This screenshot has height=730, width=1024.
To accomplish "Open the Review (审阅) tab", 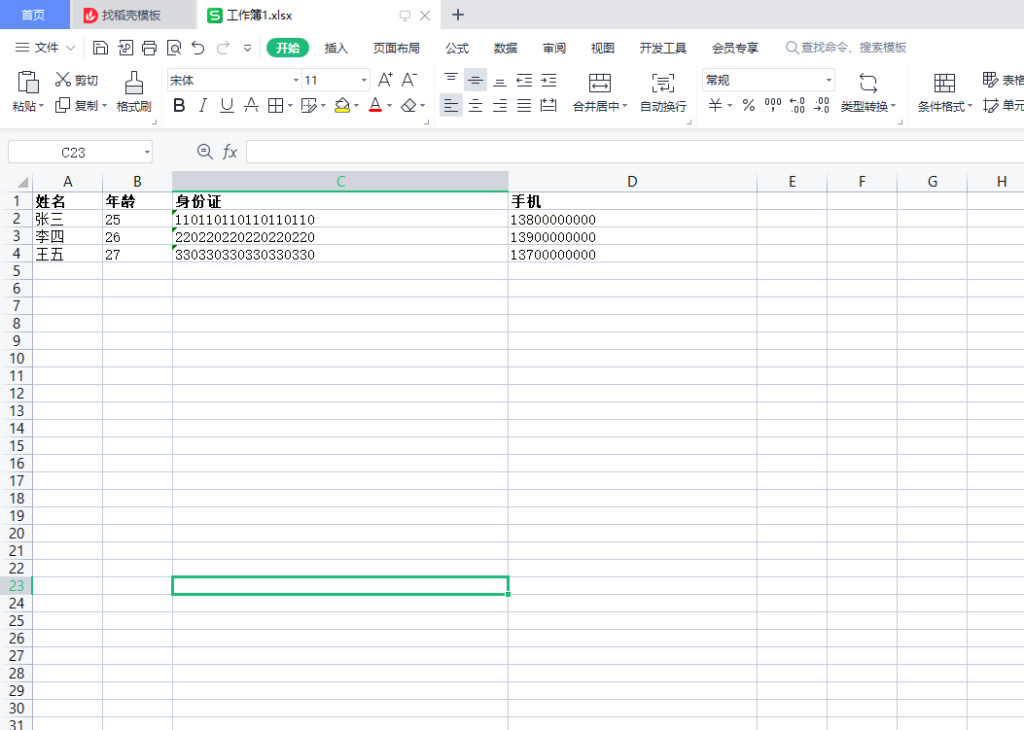I will pyautogui.click(x=554, y=48).
